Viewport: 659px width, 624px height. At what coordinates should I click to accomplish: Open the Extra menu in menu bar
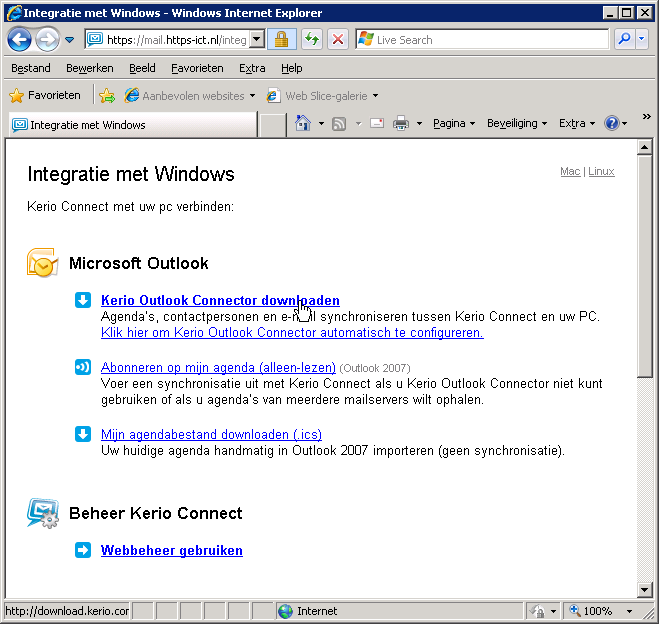pyautogui.click(x=252, y=68)
